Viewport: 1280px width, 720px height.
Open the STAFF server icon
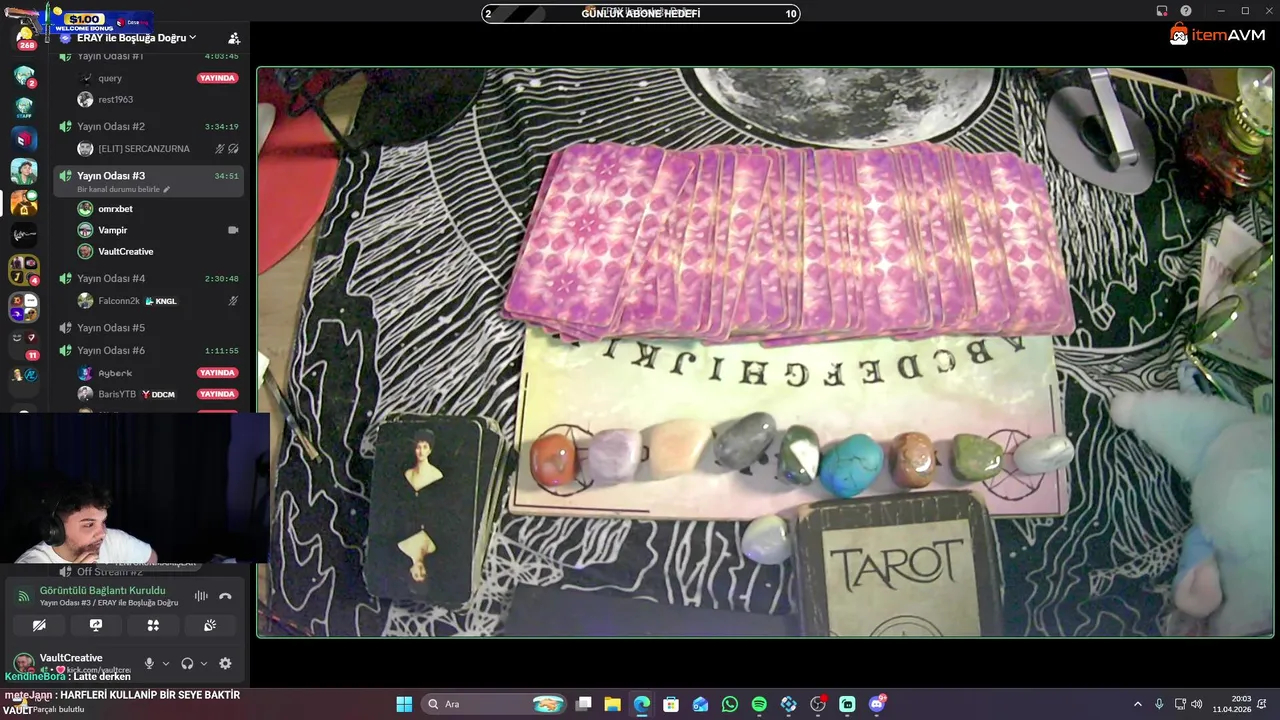(x=24, y=107)
